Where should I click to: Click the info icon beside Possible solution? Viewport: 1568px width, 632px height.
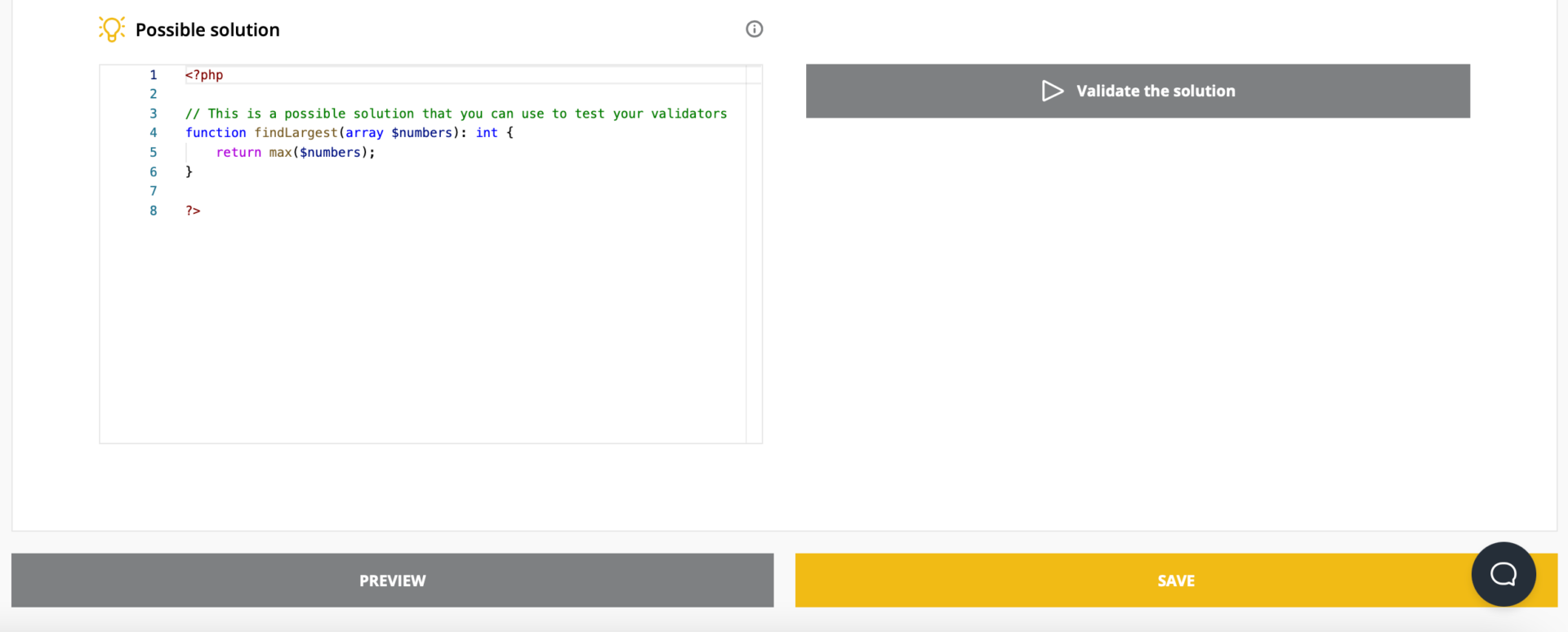pyautogui.click(x=754, y=29)
